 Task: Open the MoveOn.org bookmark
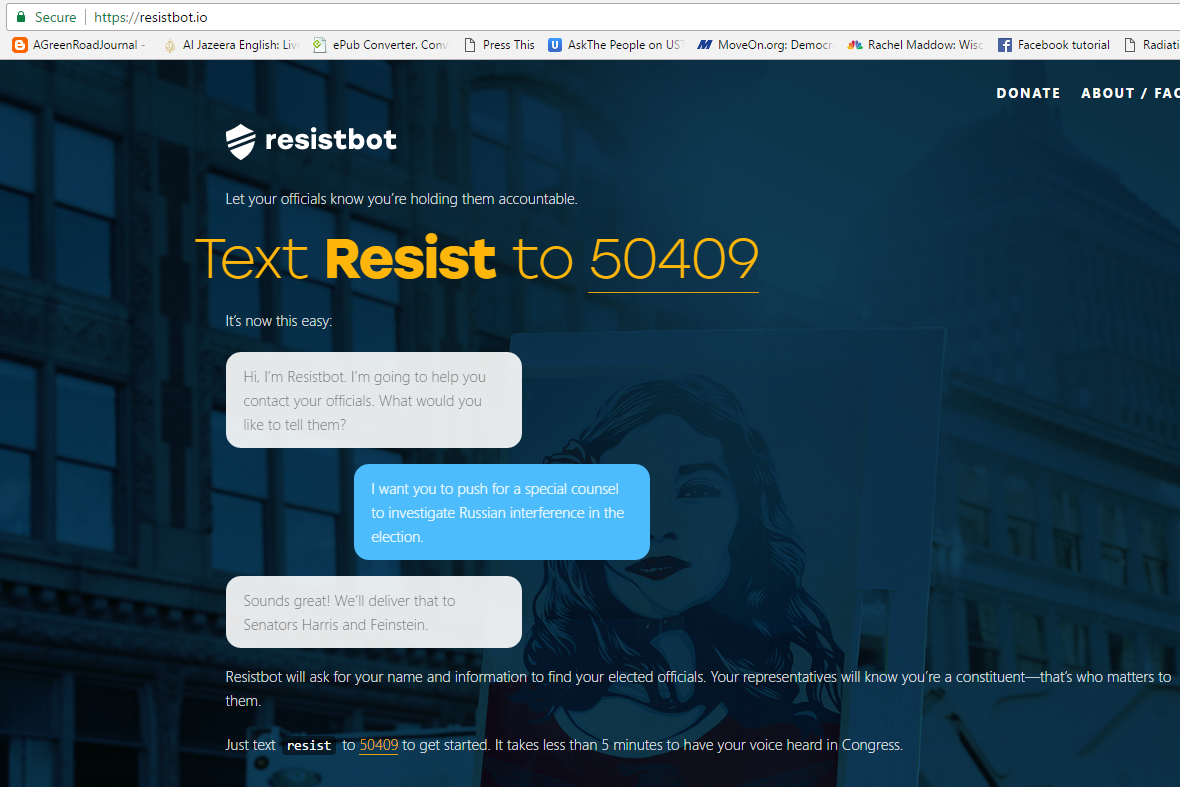coord(765,45)
